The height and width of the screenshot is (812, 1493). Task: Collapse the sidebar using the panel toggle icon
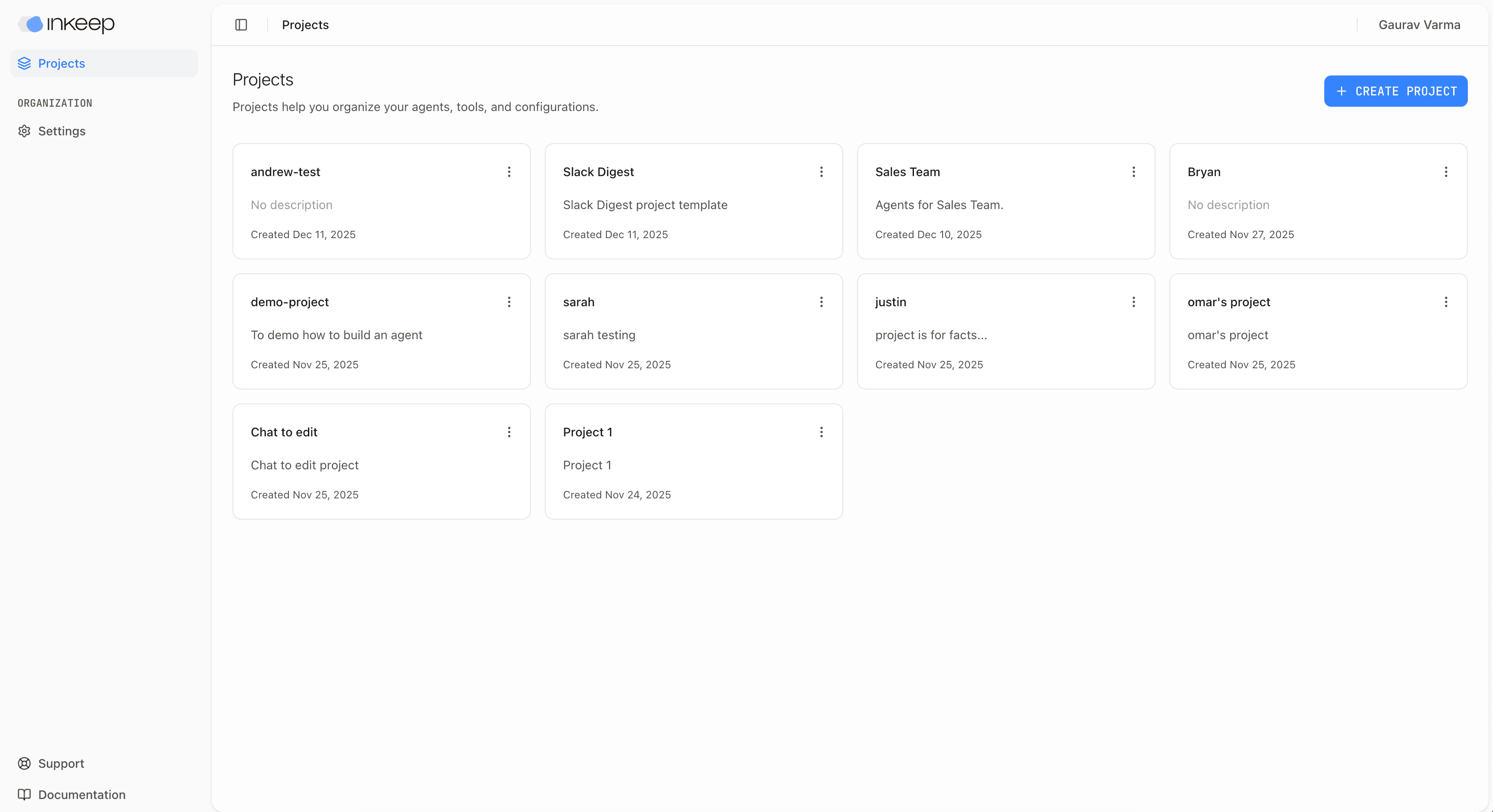tap(241, 25)
